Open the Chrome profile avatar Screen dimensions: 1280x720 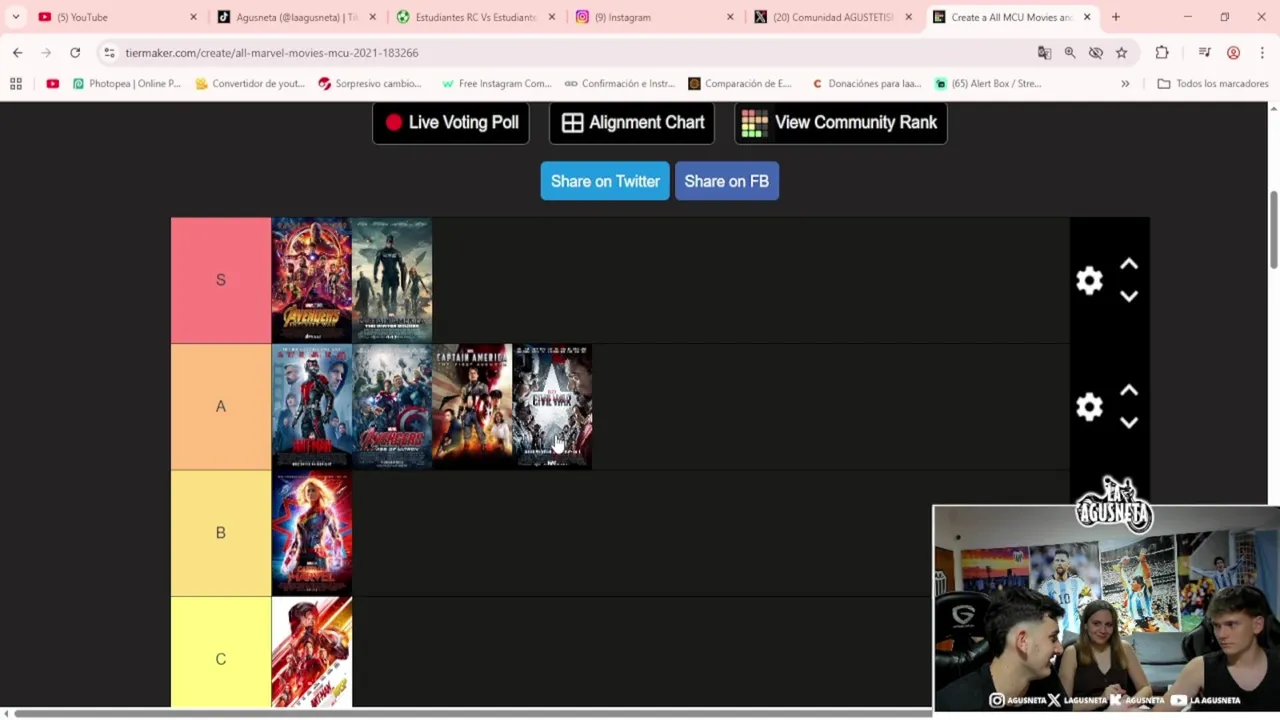pyautogui.click(x=1233, y=53)
